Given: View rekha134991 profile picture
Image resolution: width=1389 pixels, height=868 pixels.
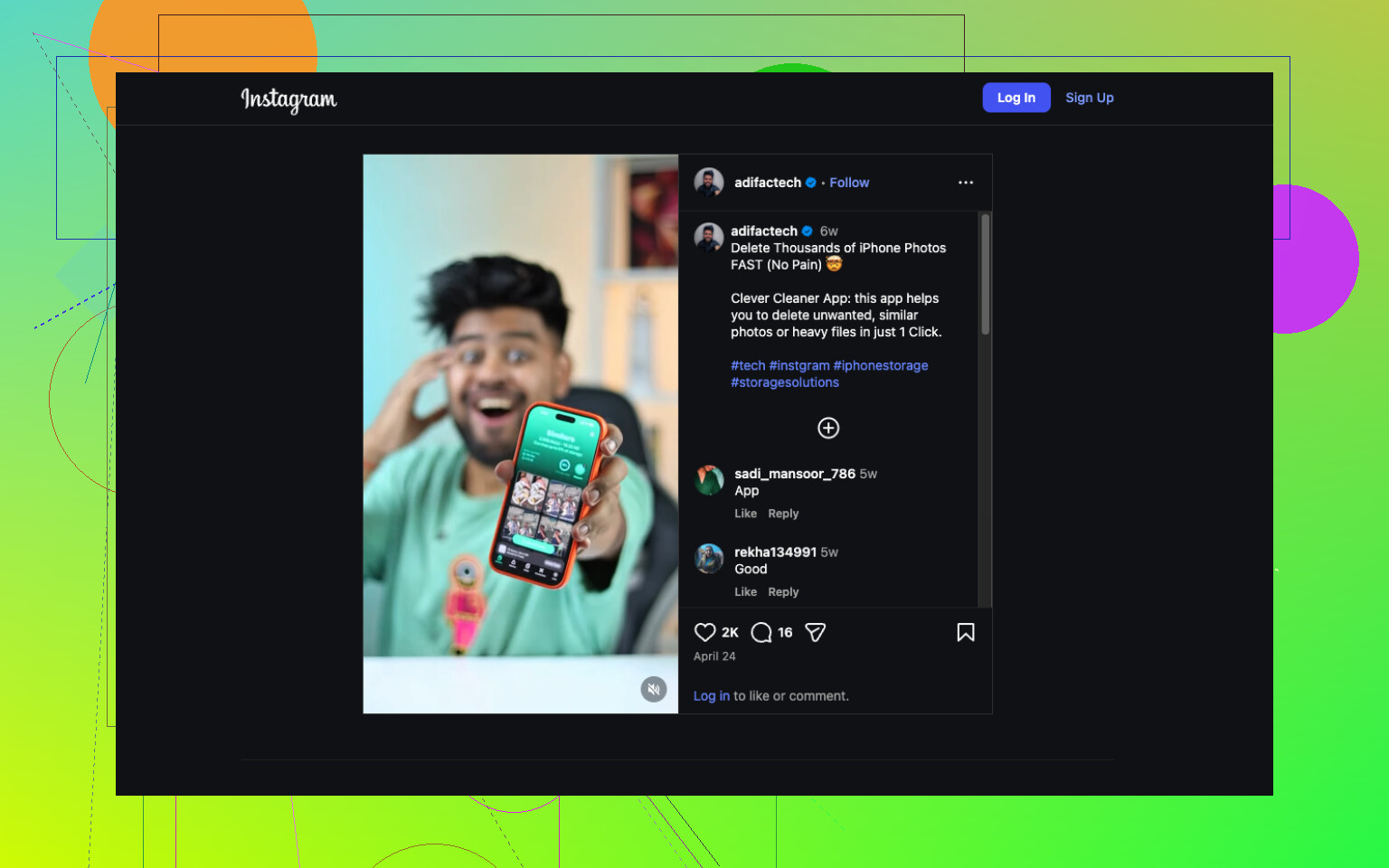Looking at the screenshot, I should 709,559.
